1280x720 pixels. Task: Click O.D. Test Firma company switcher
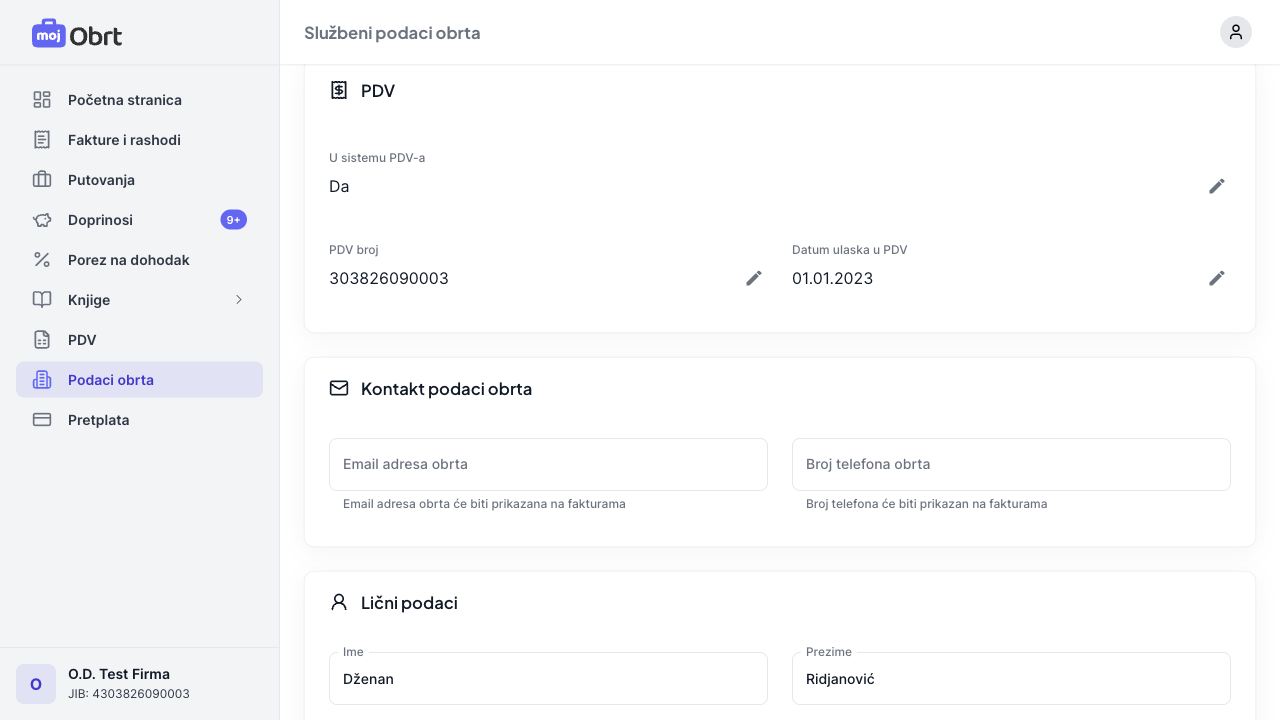[119, 684]
